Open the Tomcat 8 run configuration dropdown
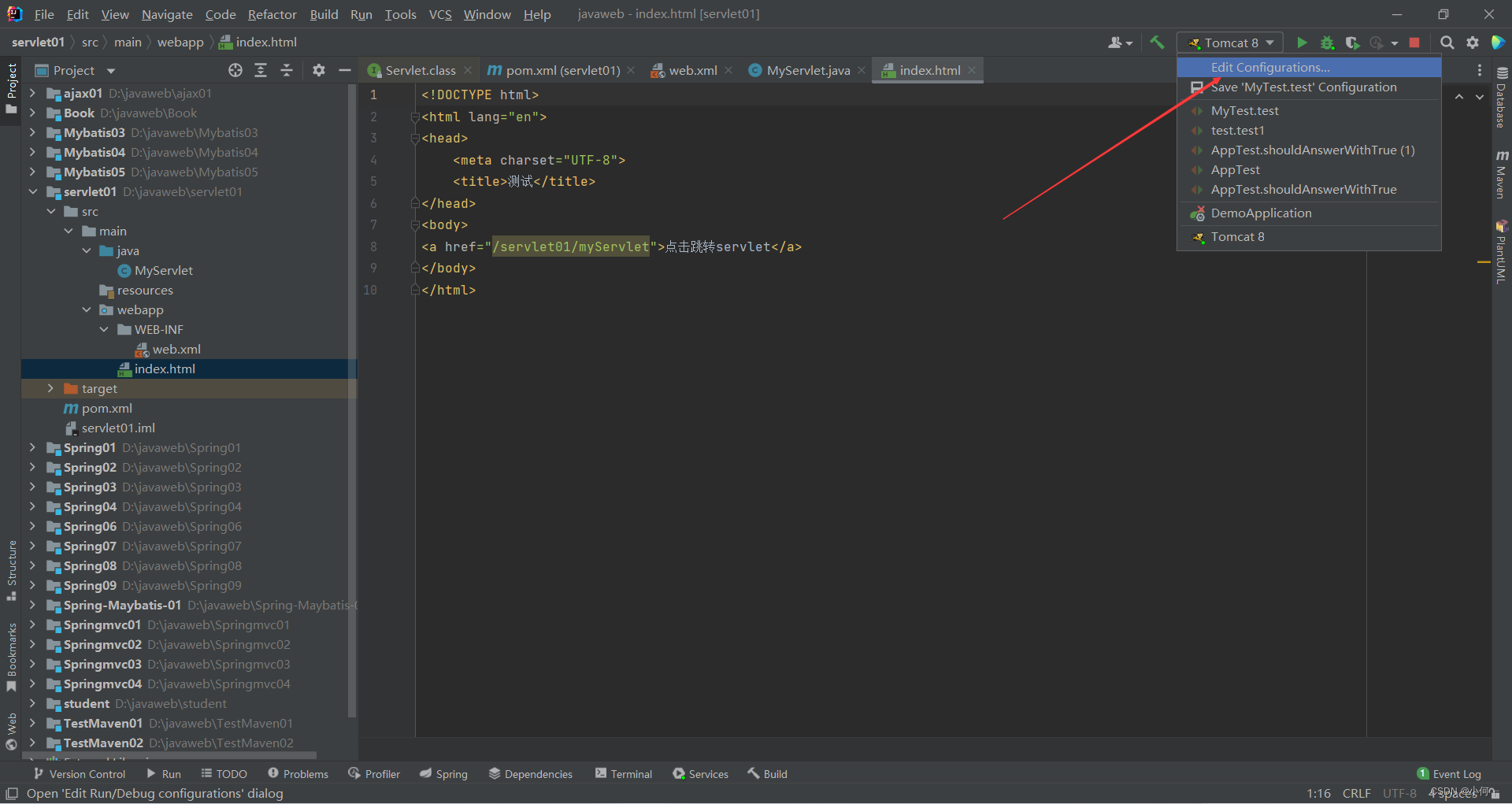Image resolution: width=1512 pixels, height=804 pixels. [x=1230, y=43]
